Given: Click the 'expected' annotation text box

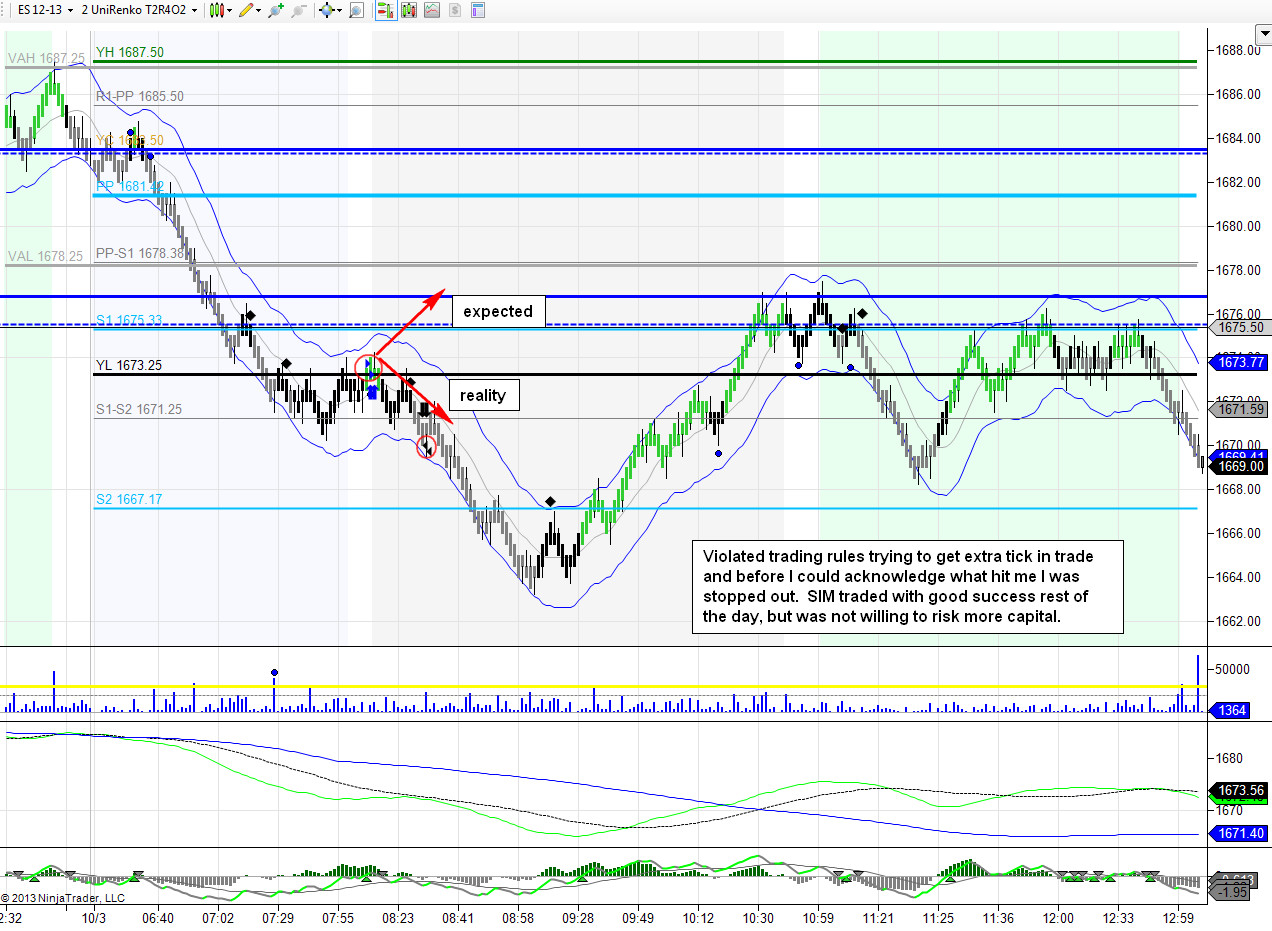Looking at the screenshot, I should pyautogui.click(x=498, y=311).
